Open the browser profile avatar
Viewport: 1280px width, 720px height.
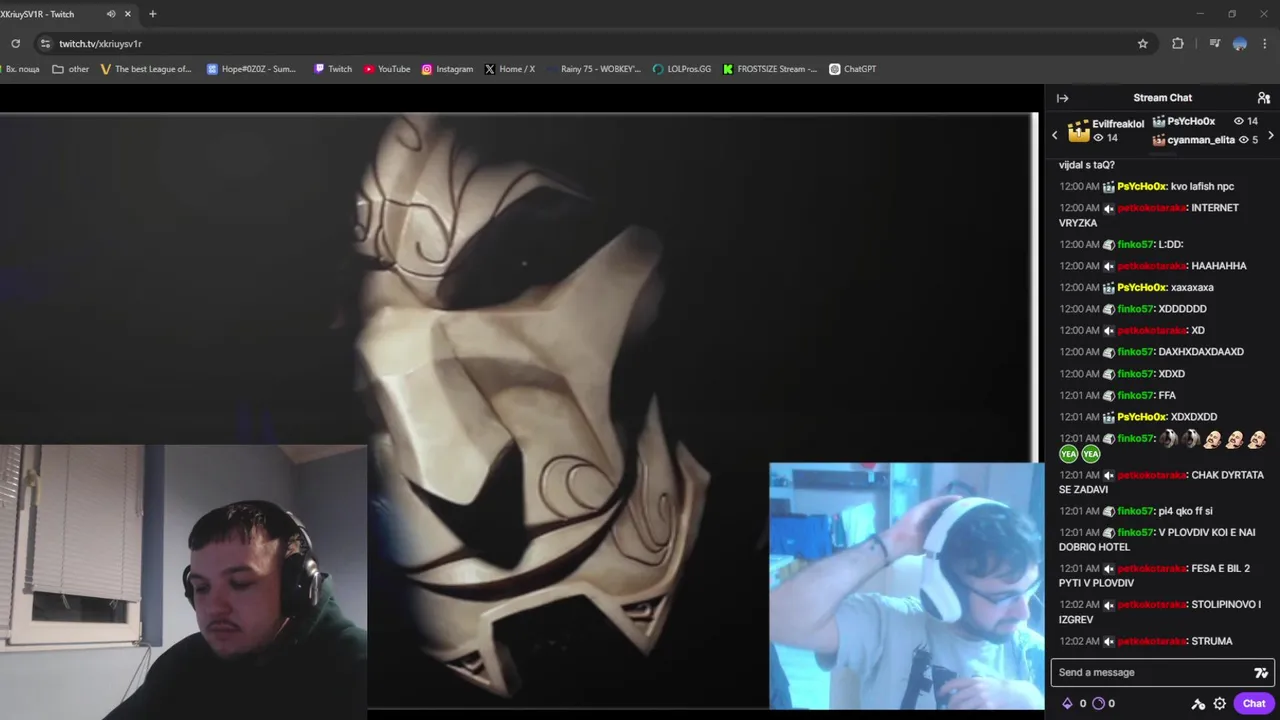point(1240,44)
